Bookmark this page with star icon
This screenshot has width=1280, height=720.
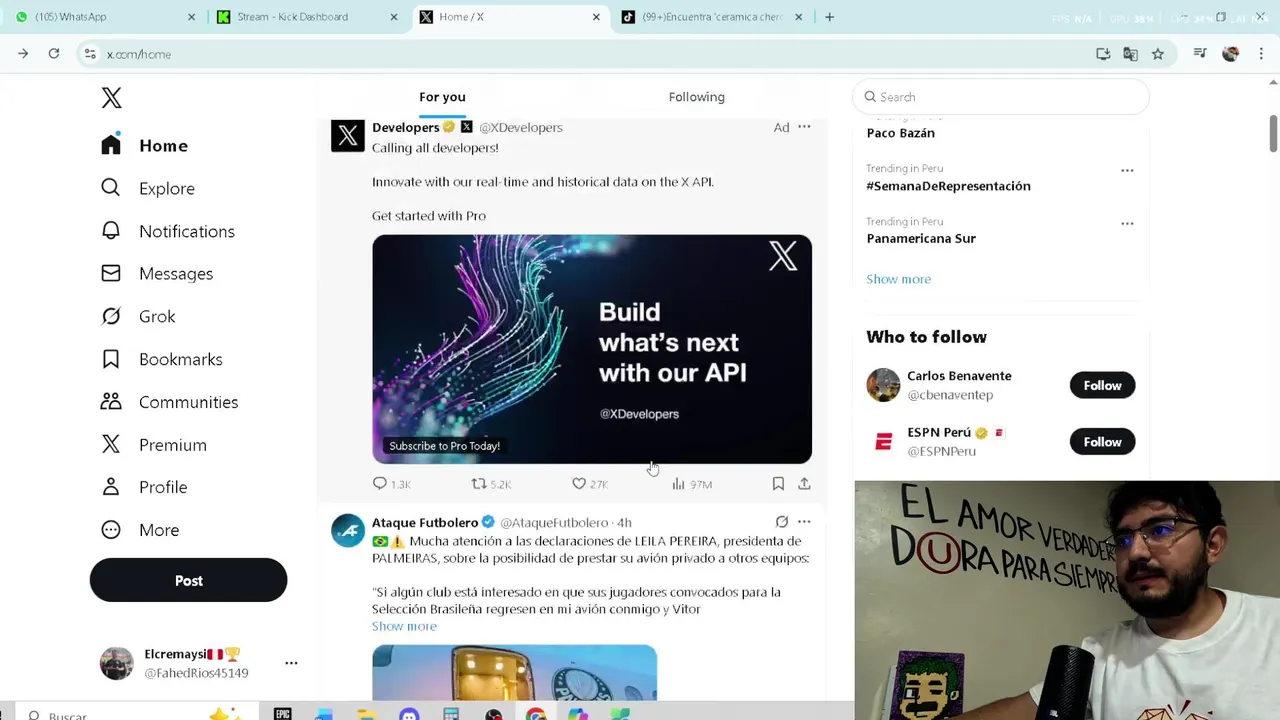tap(1158, 54)
